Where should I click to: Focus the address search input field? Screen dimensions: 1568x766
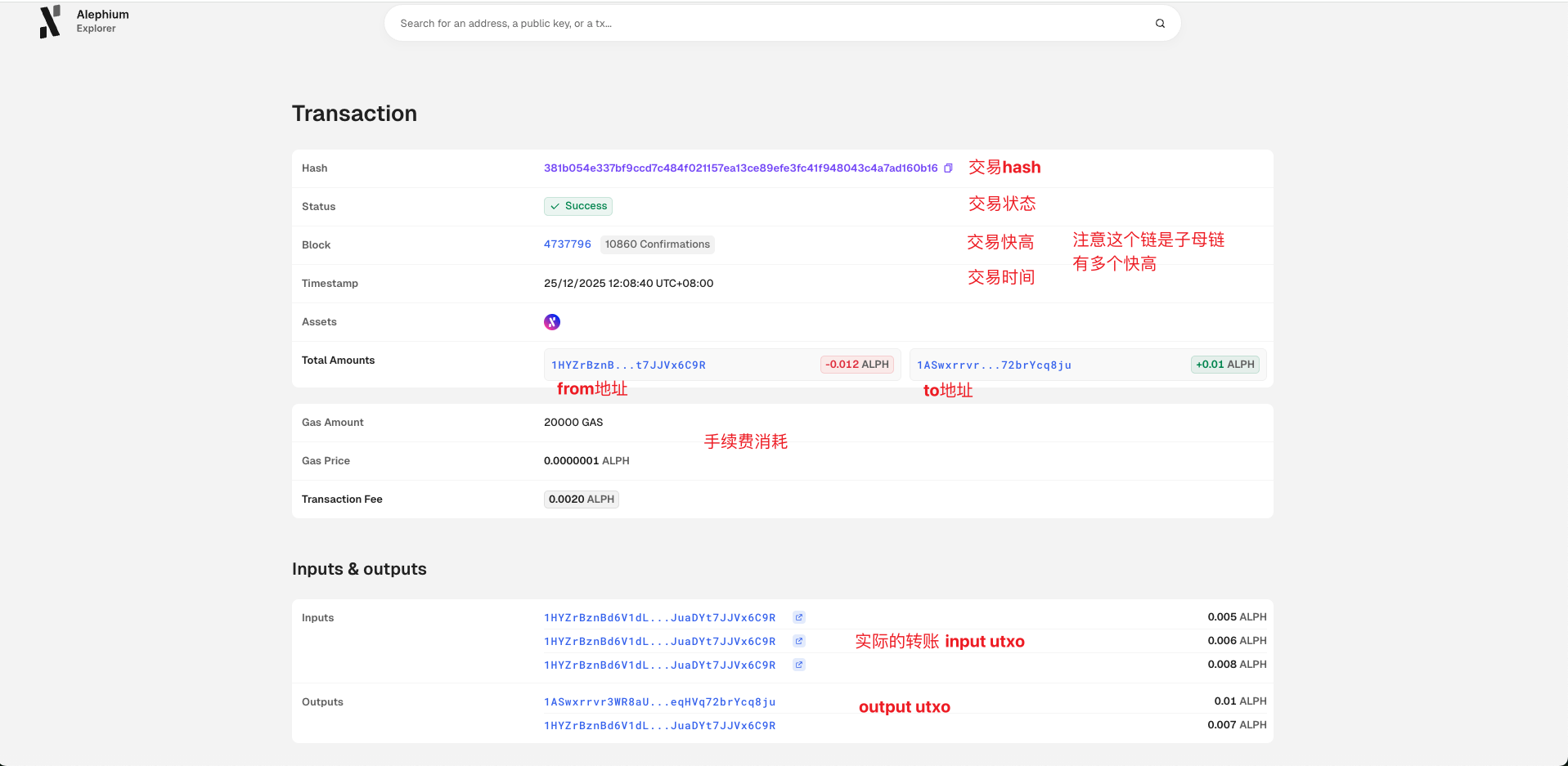tap(769, 24)
